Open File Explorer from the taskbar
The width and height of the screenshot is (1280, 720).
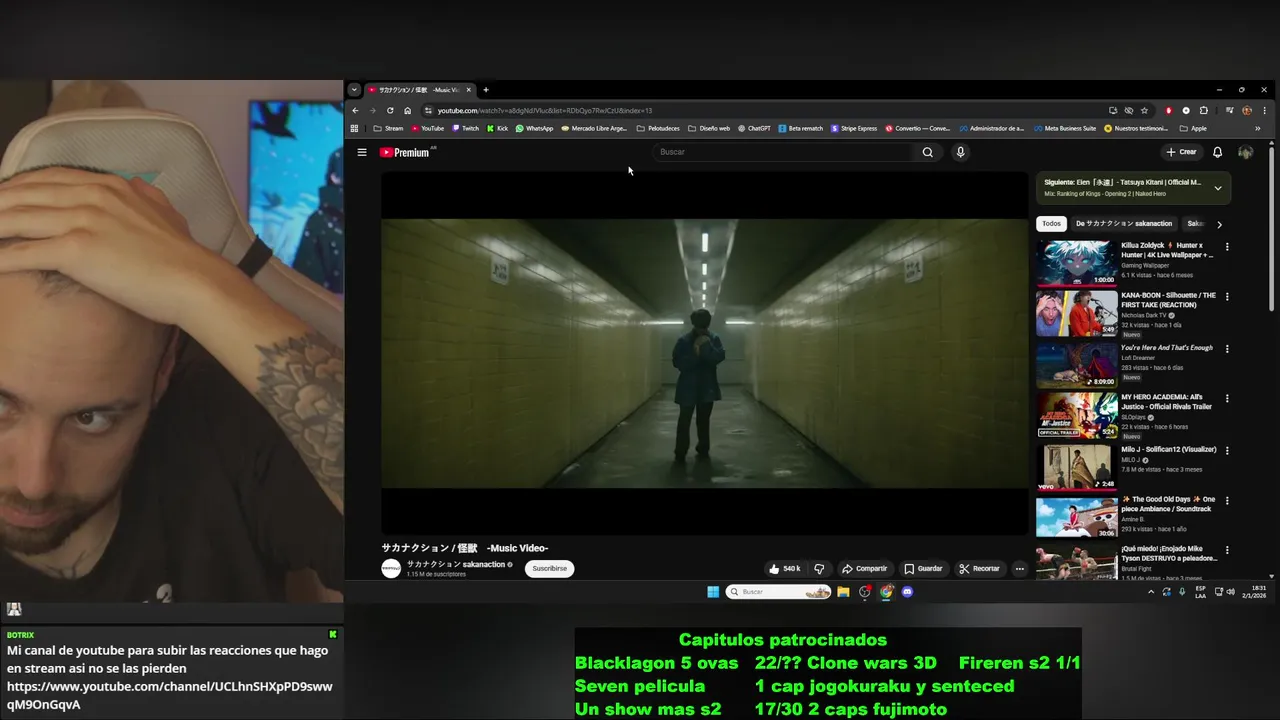[x=843, y=592]
